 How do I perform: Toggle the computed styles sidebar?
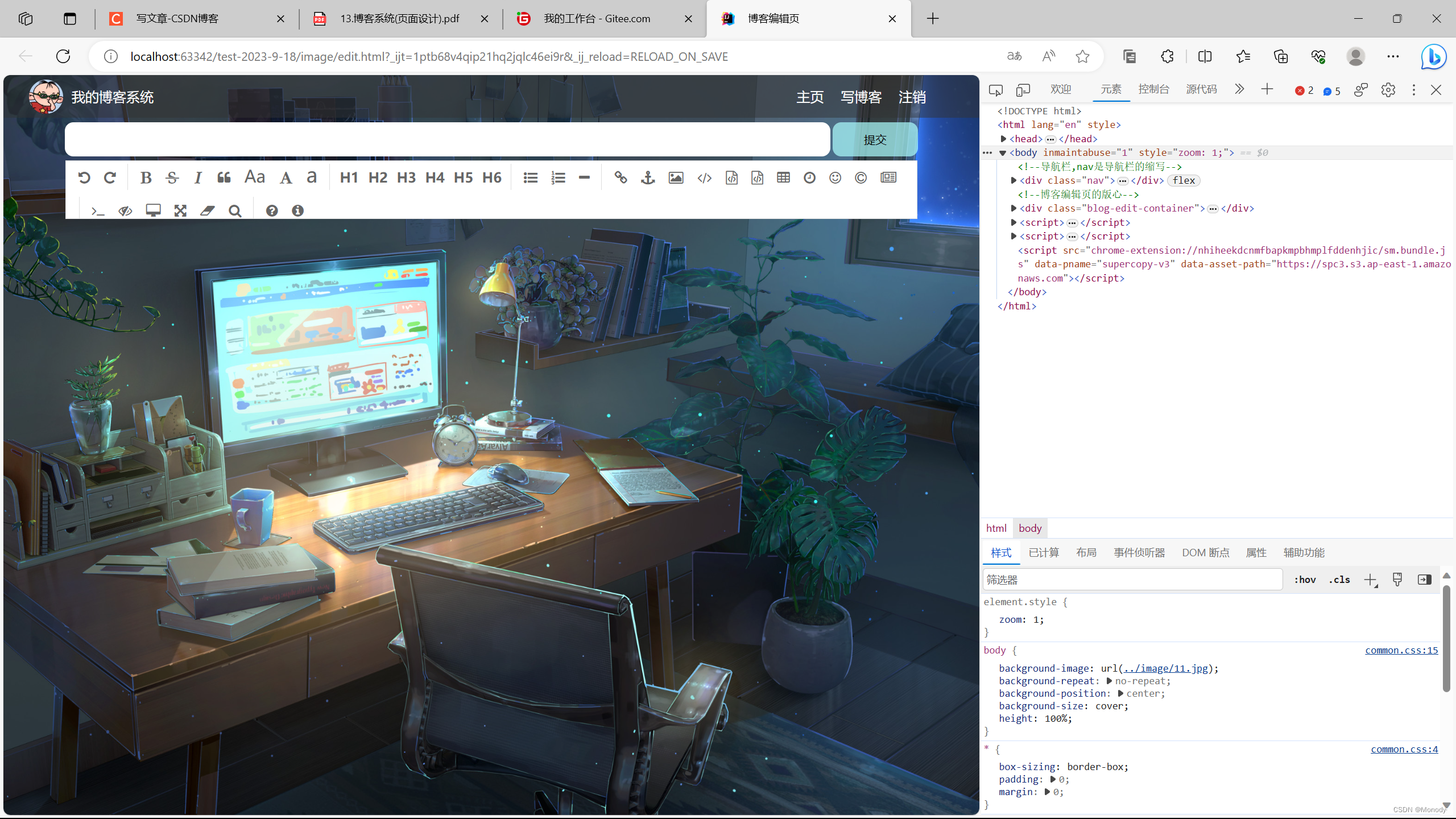[1424, 580]
